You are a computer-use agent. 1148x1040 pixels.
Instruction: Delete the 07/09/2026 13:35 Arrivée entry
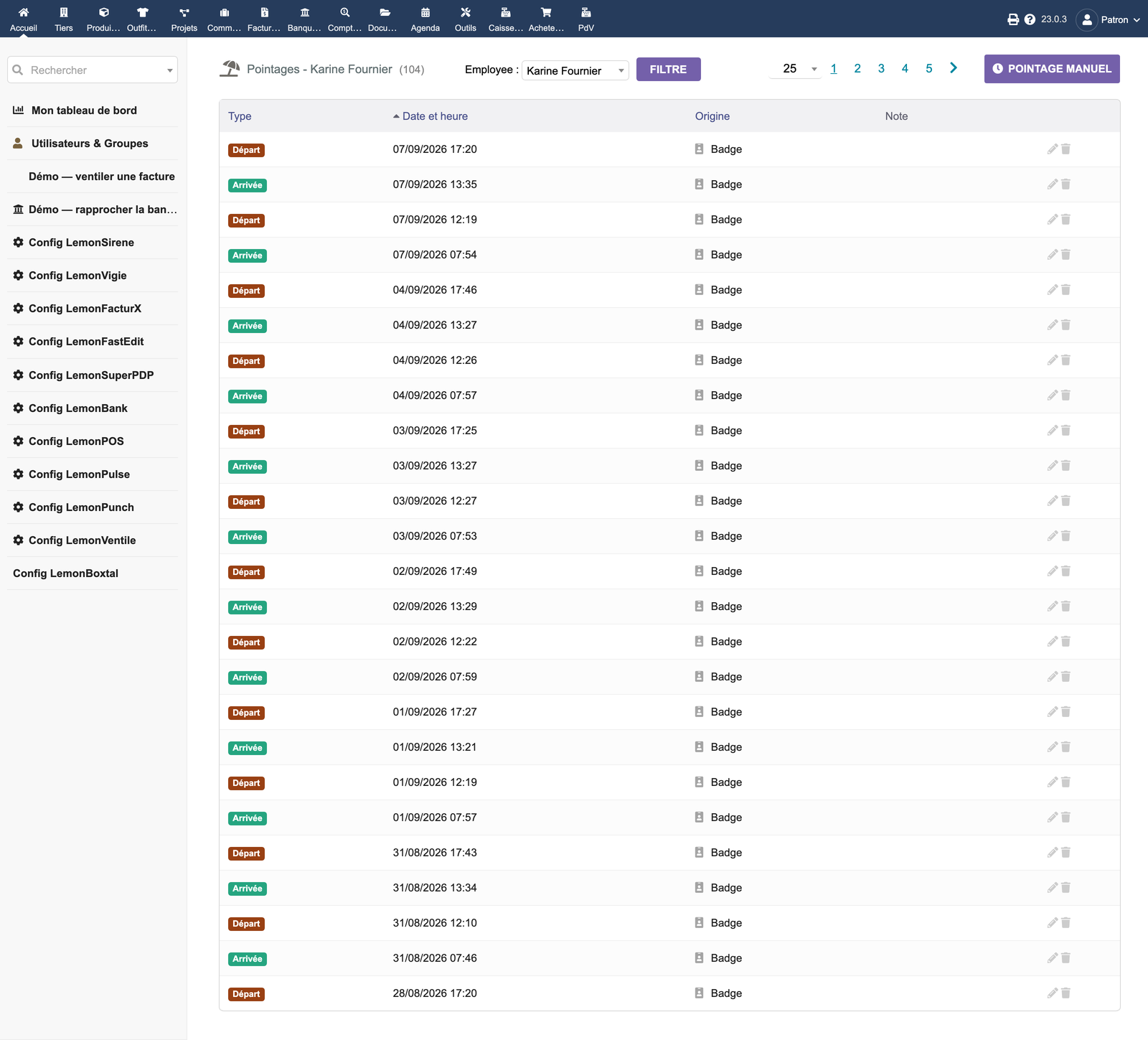pyautogui.click(x=1066, y=184)
